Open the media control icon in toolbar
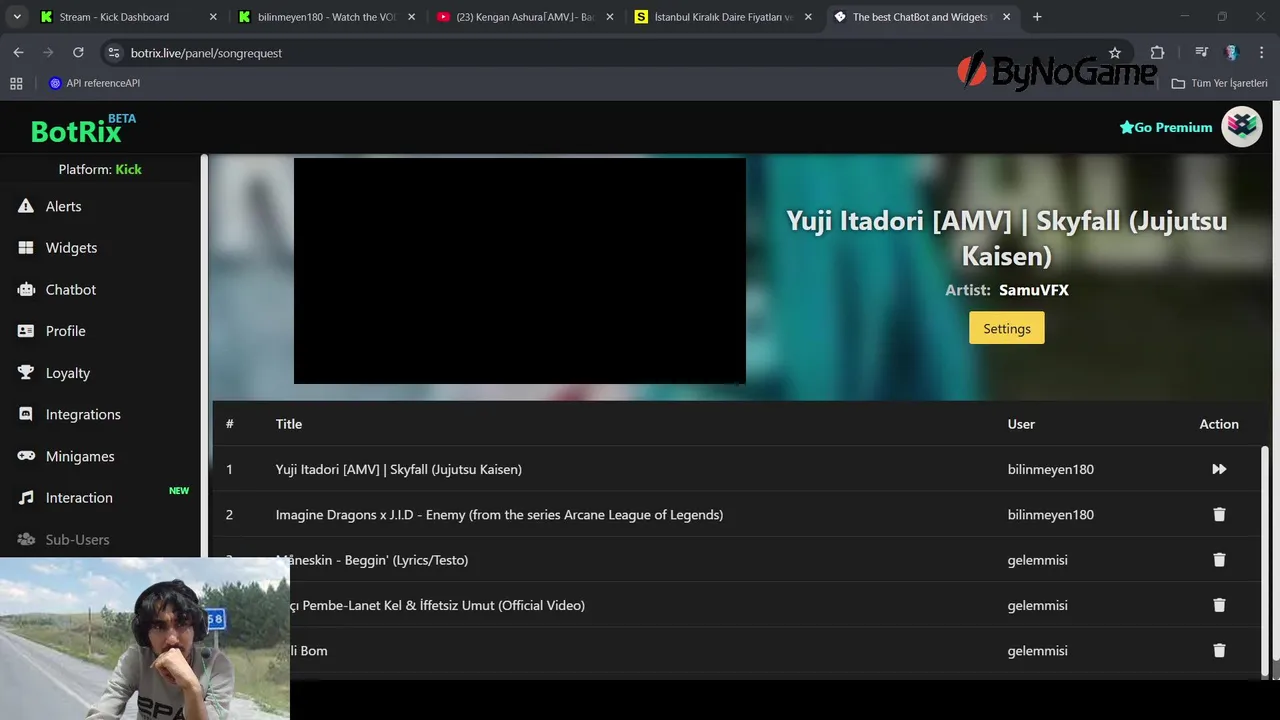The width and height of the screenshot is (1280, 720). (x=1201, y=53)
